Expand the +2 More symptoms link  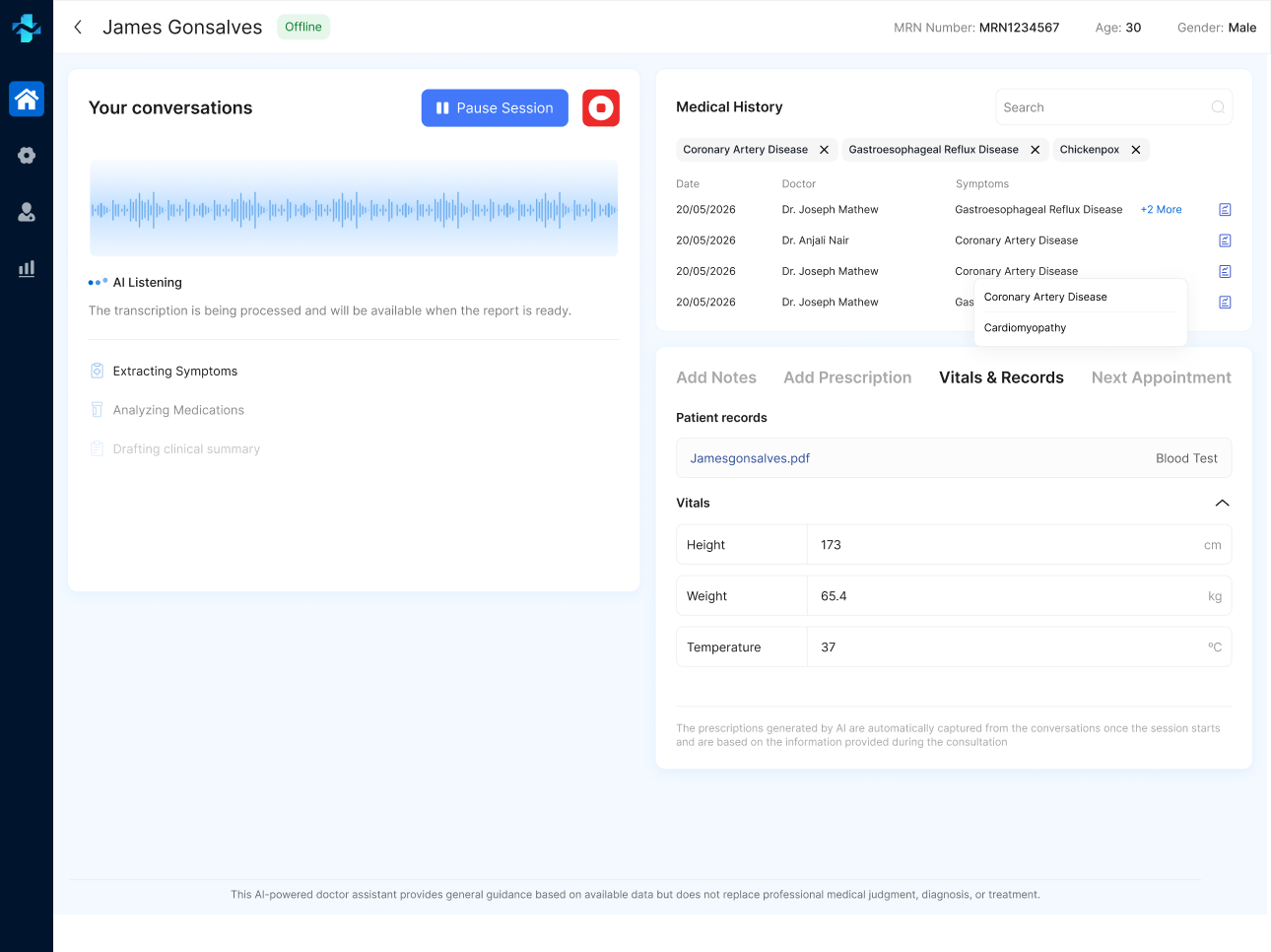tap(1161, 210)
